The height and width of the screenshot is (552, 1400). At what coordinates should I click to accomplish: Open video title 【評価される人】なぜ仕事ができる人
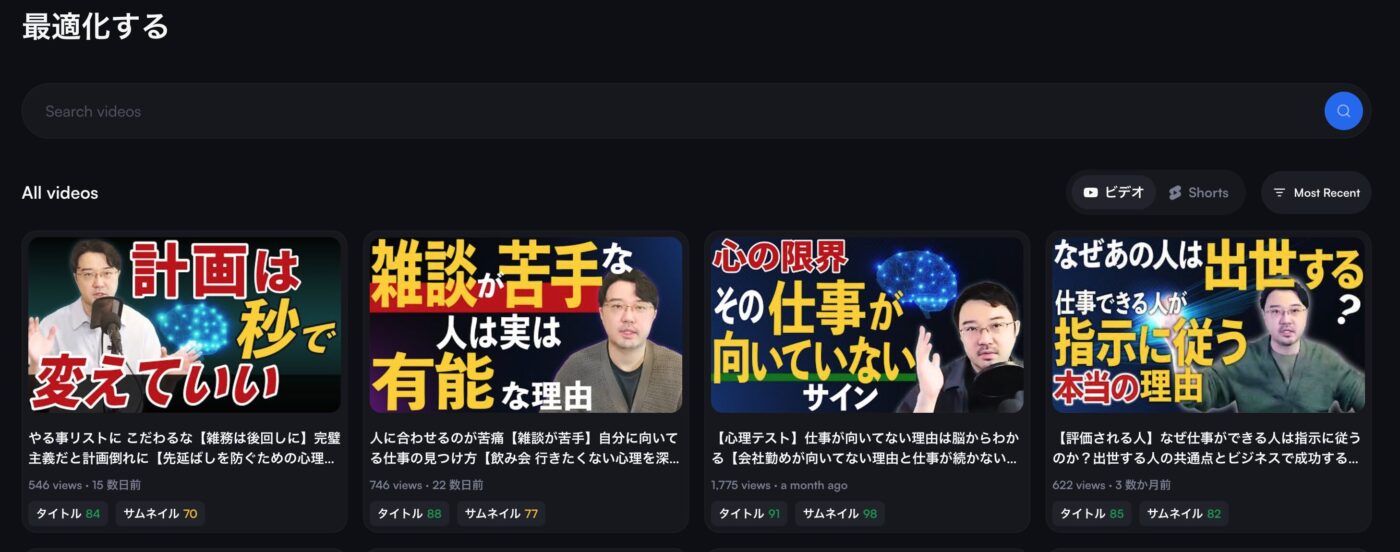pos(1208,448)
